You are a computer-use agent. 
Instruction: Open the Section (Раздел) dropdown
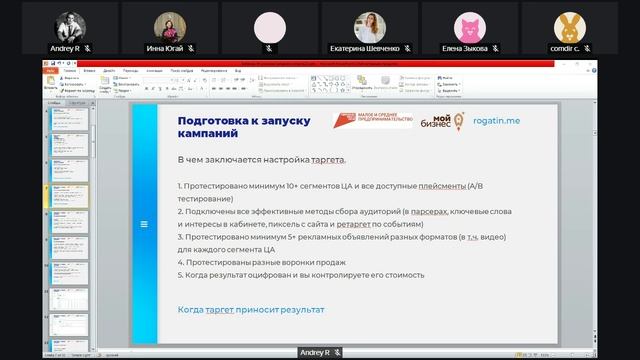pyautogui.click(x=122, y=91)
